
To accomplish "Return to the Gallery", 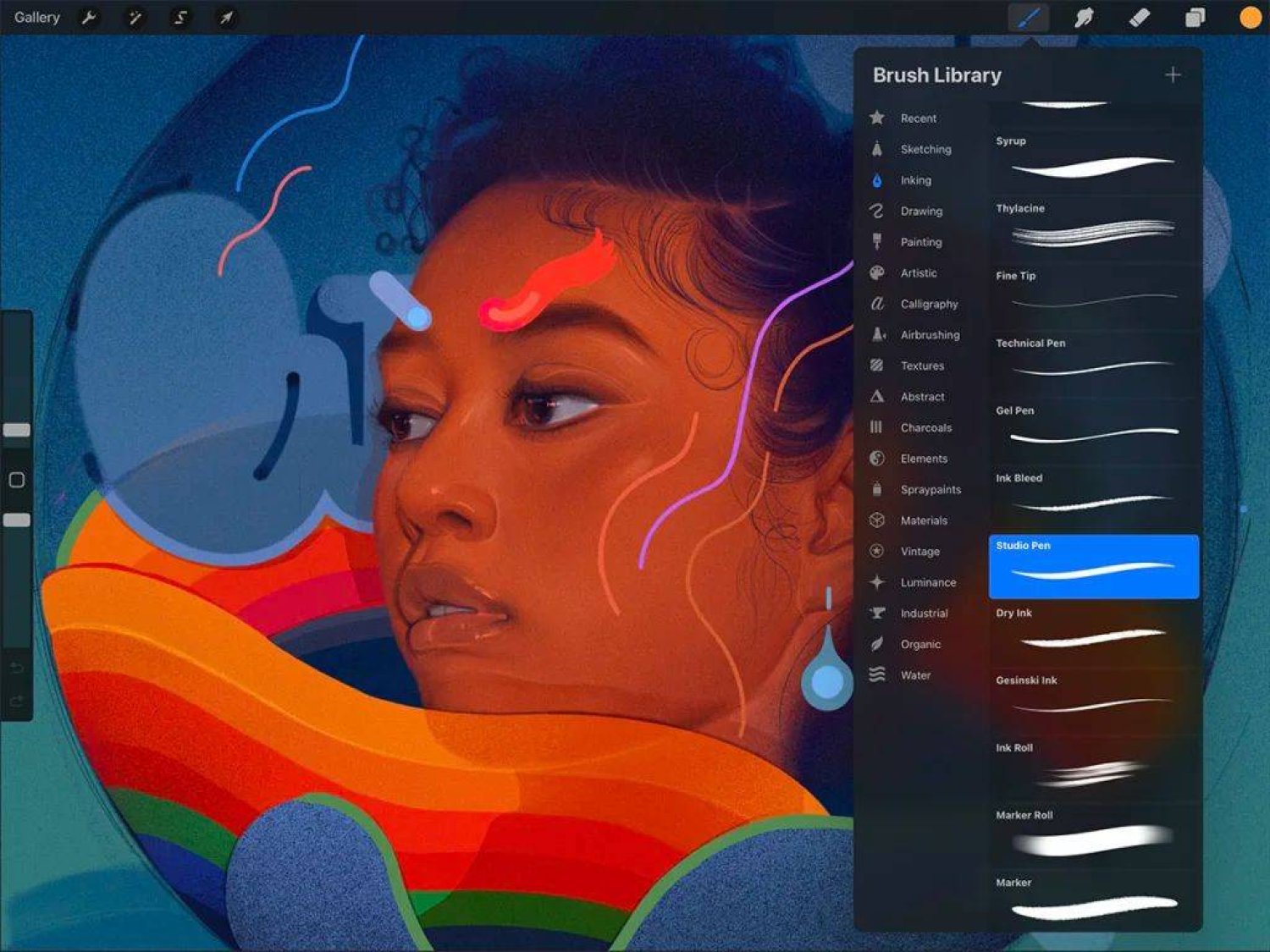I will pyautogui.click(x=37, y=17).
